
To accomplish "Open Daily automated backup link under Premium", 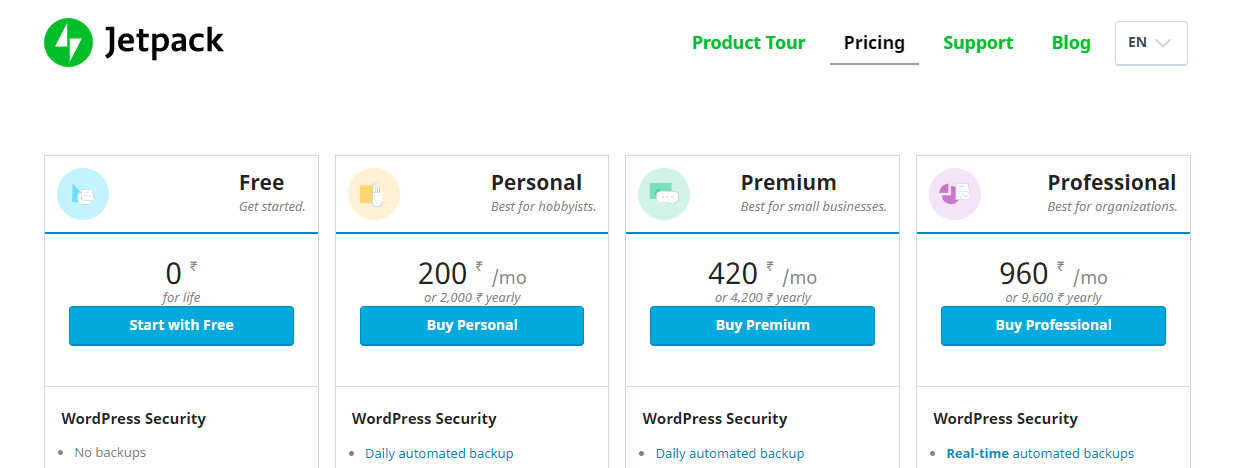I will 730,453.
